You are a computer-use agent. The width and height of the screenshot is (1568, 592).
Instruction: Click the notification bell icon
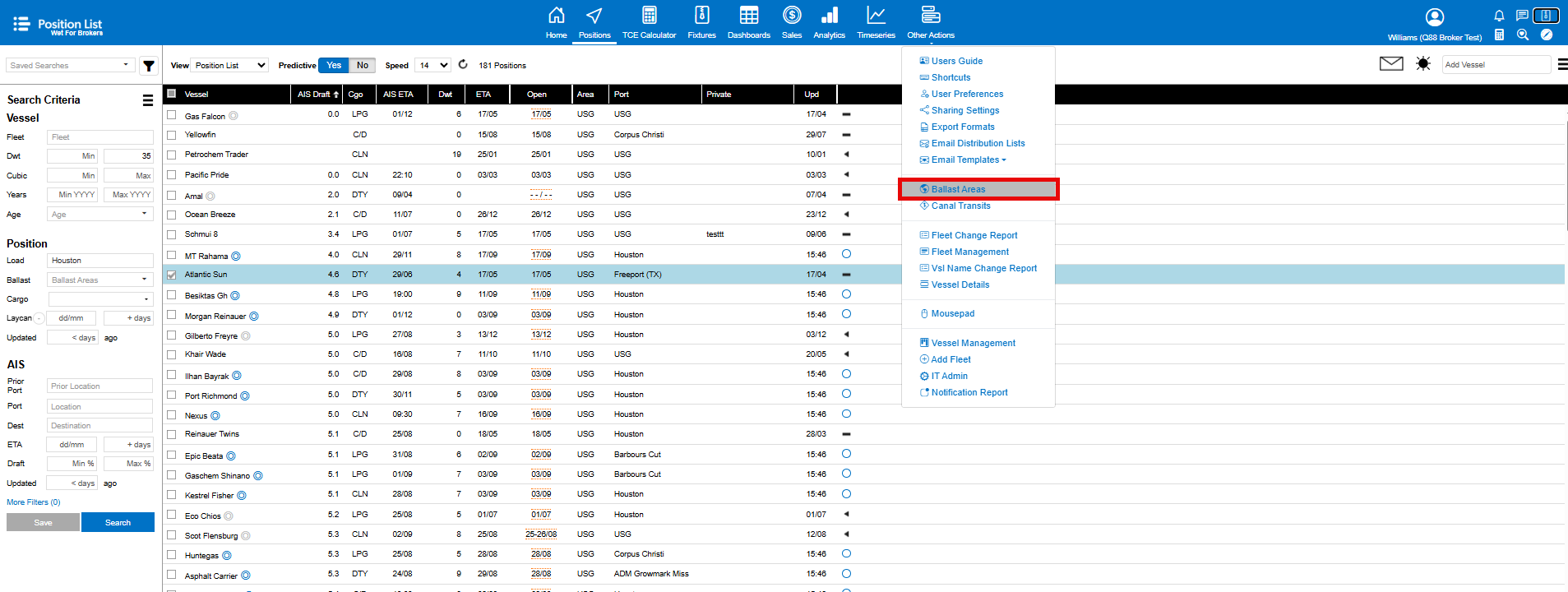coord(1499,16)
